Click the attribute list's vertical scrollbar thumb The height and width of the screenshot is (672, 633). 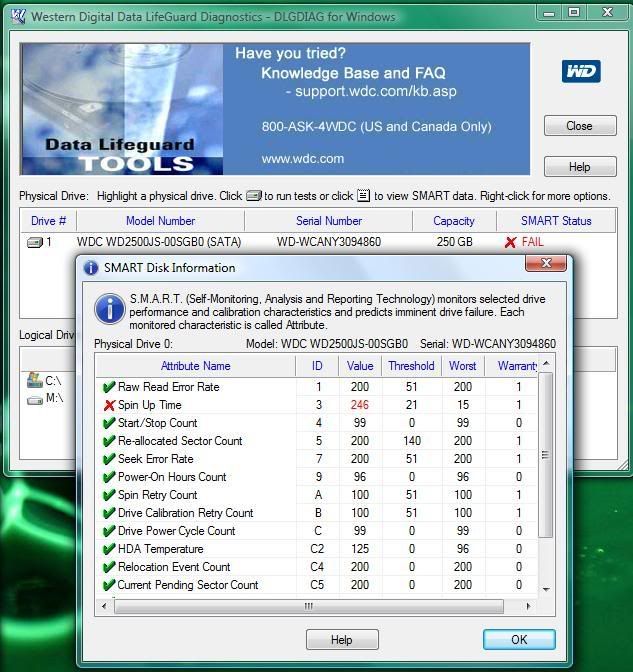tap(545, 455)
